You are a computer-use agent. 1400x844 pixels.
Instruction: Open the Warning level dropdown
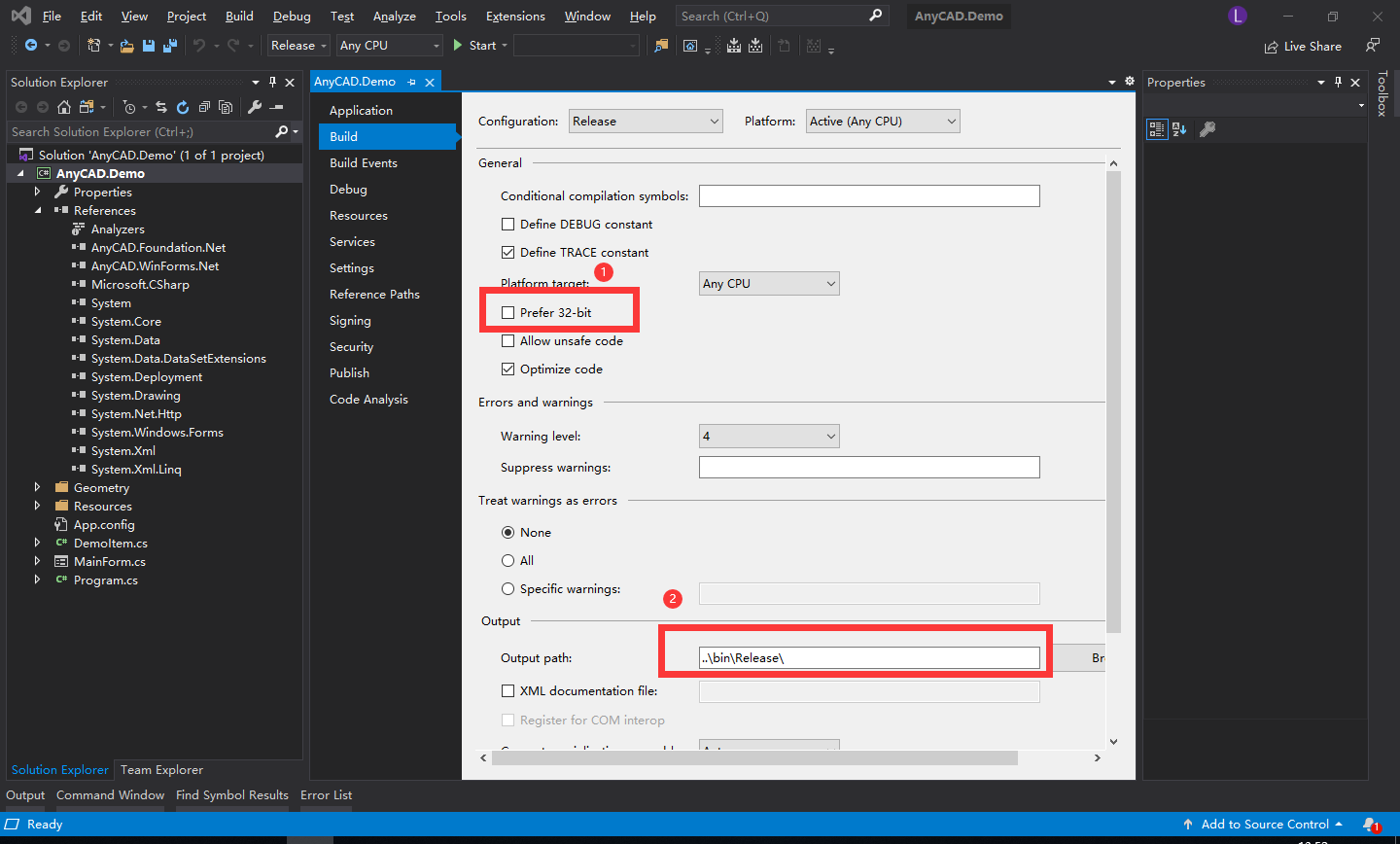pos(769,437)
